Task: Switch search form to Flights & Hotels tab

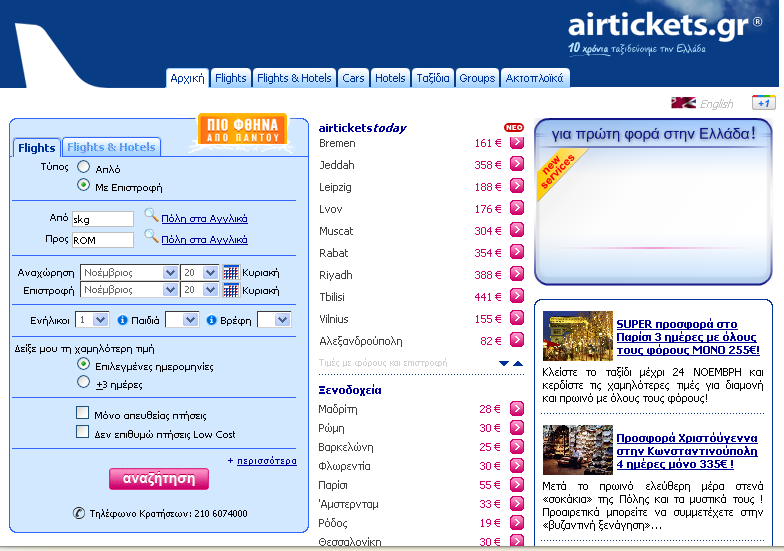Action: 112,147
